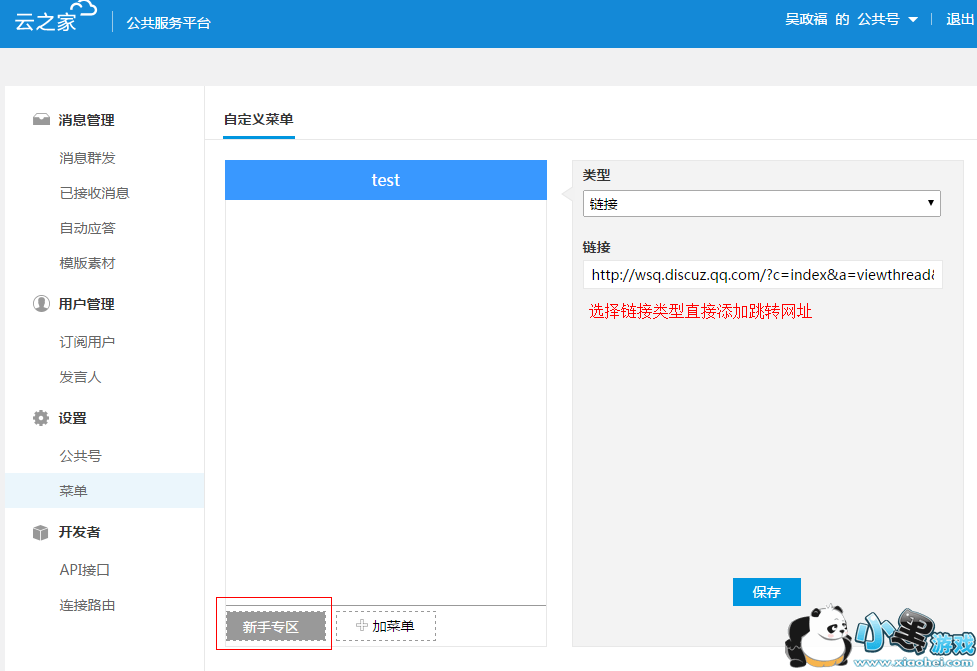Click the 用户管理 person icon
977x671 pixels.
point(41,304)
